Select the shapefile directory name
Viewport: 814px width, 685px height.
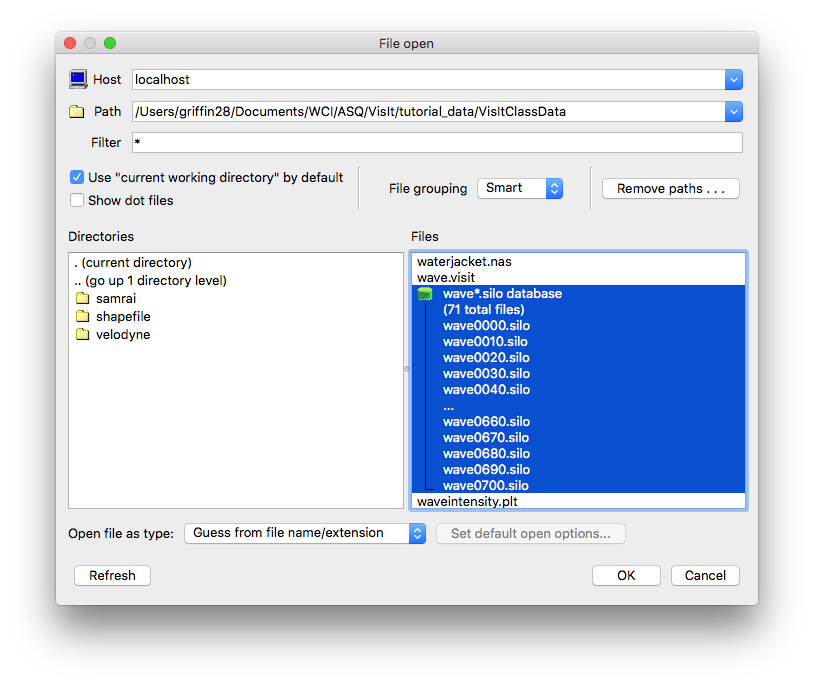(123, 317)
